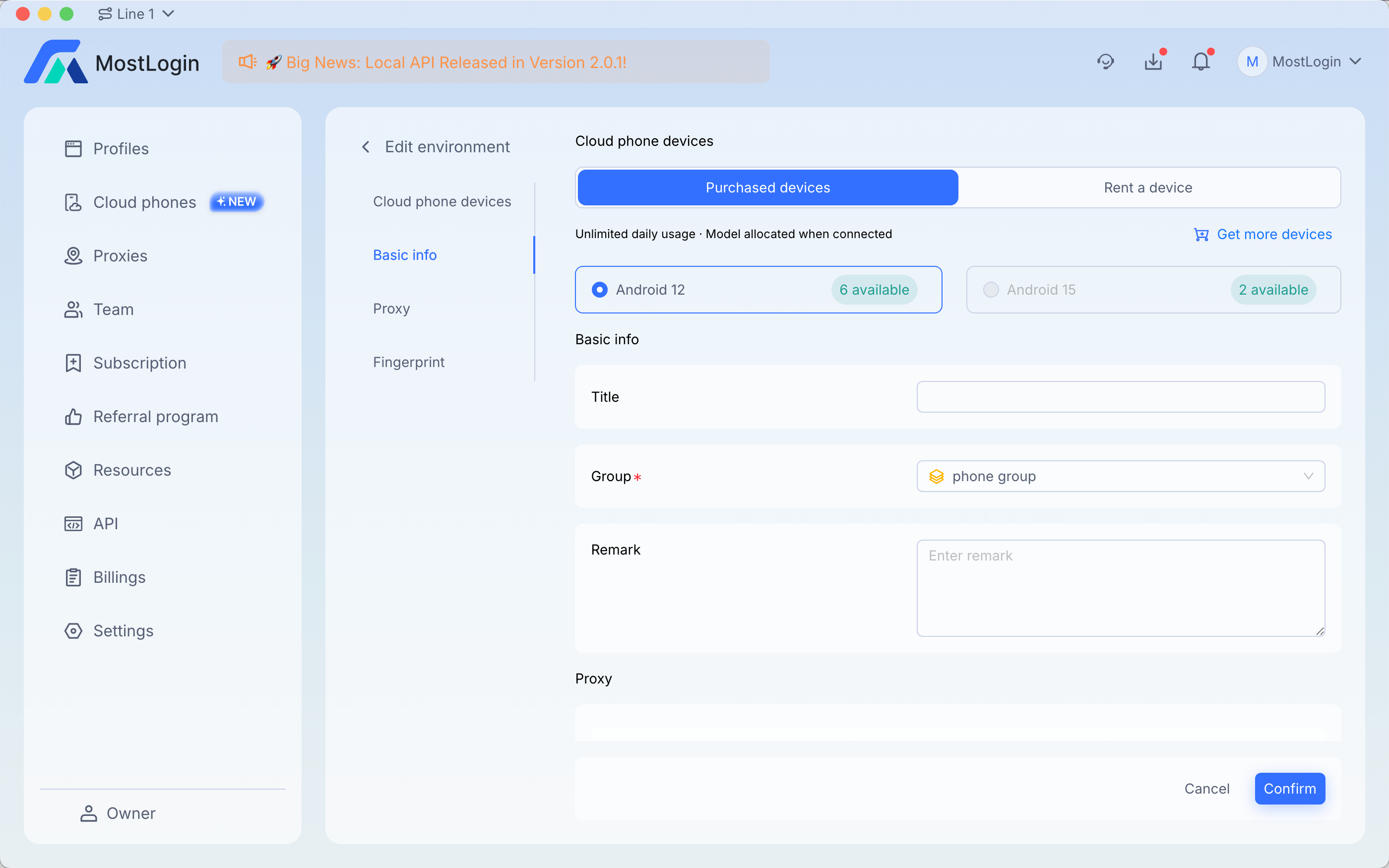Open the Resources cube icon
The image size is (1389, 868).
click(73, 470)
